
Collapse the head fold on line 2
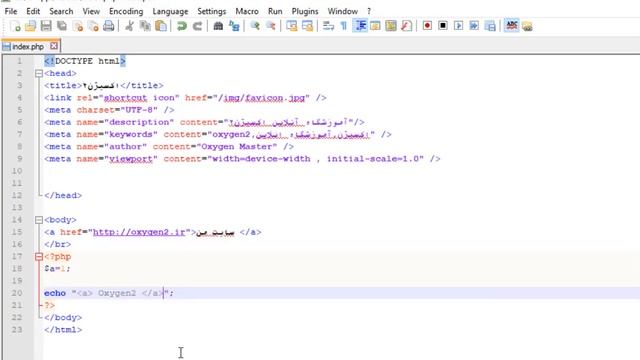(39, 73)
